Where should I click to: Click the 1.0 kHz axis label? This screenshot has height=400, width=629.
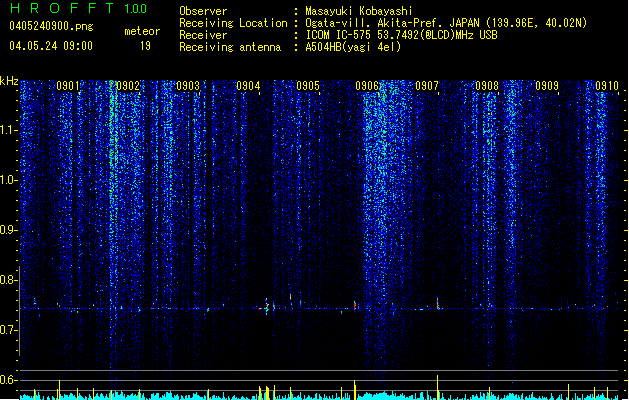click(x=8, y=180)
